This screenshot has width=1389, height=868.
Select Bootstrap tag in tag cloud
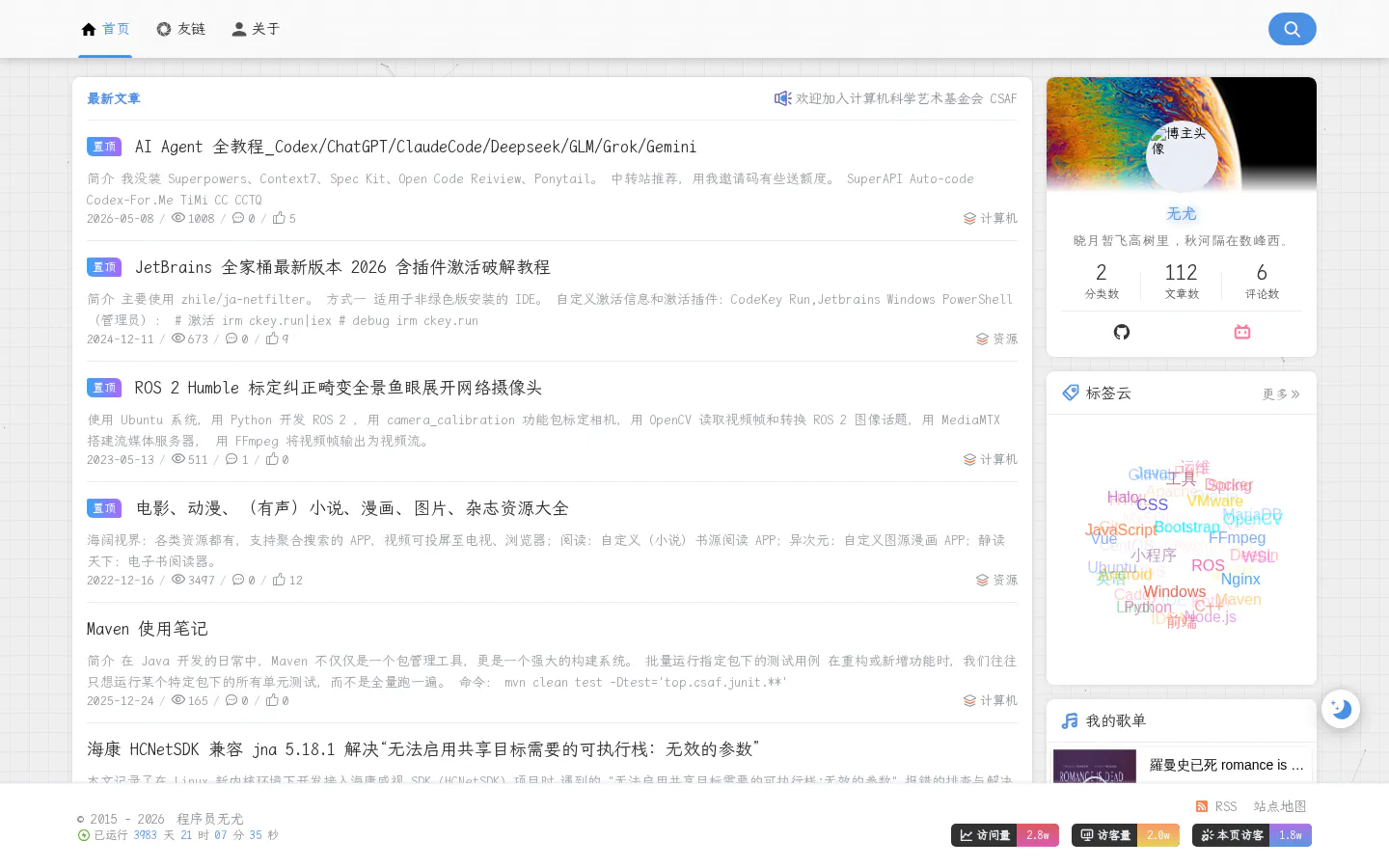click(x=1186, y=527)
